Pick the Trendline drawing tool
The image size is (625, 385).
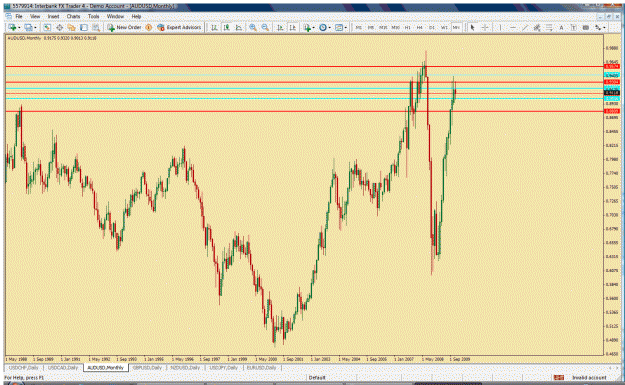point(525,28)
